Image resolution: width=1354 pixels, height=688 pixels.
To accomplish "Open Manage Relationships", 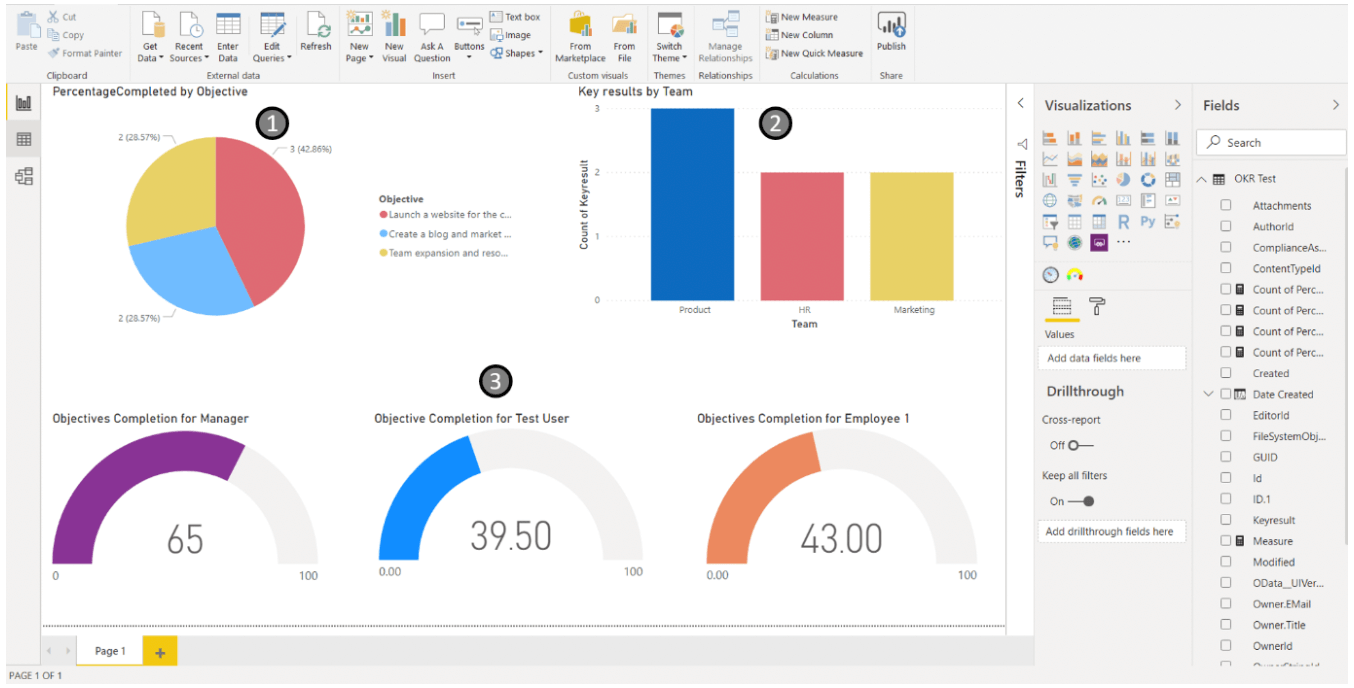I will [725, 38].
